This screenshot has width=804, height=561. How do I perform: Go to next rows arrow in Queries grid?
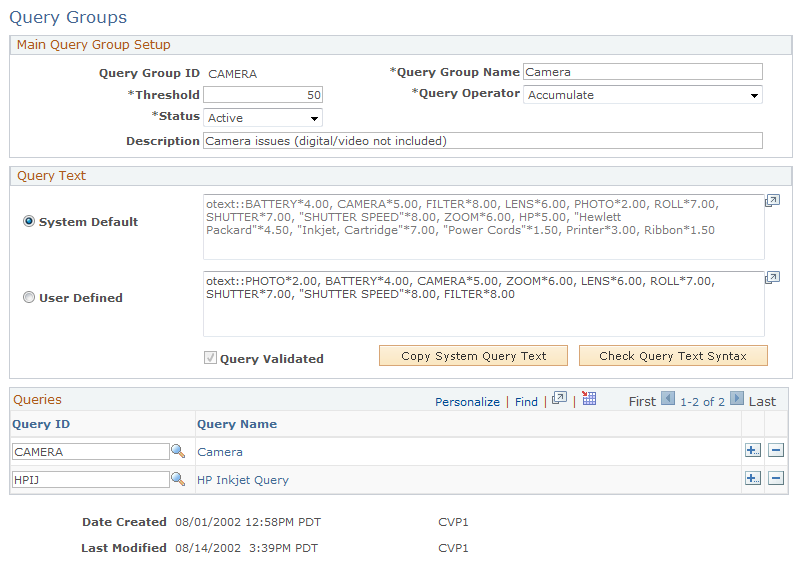pyautogui.click(x=737, y=398)
